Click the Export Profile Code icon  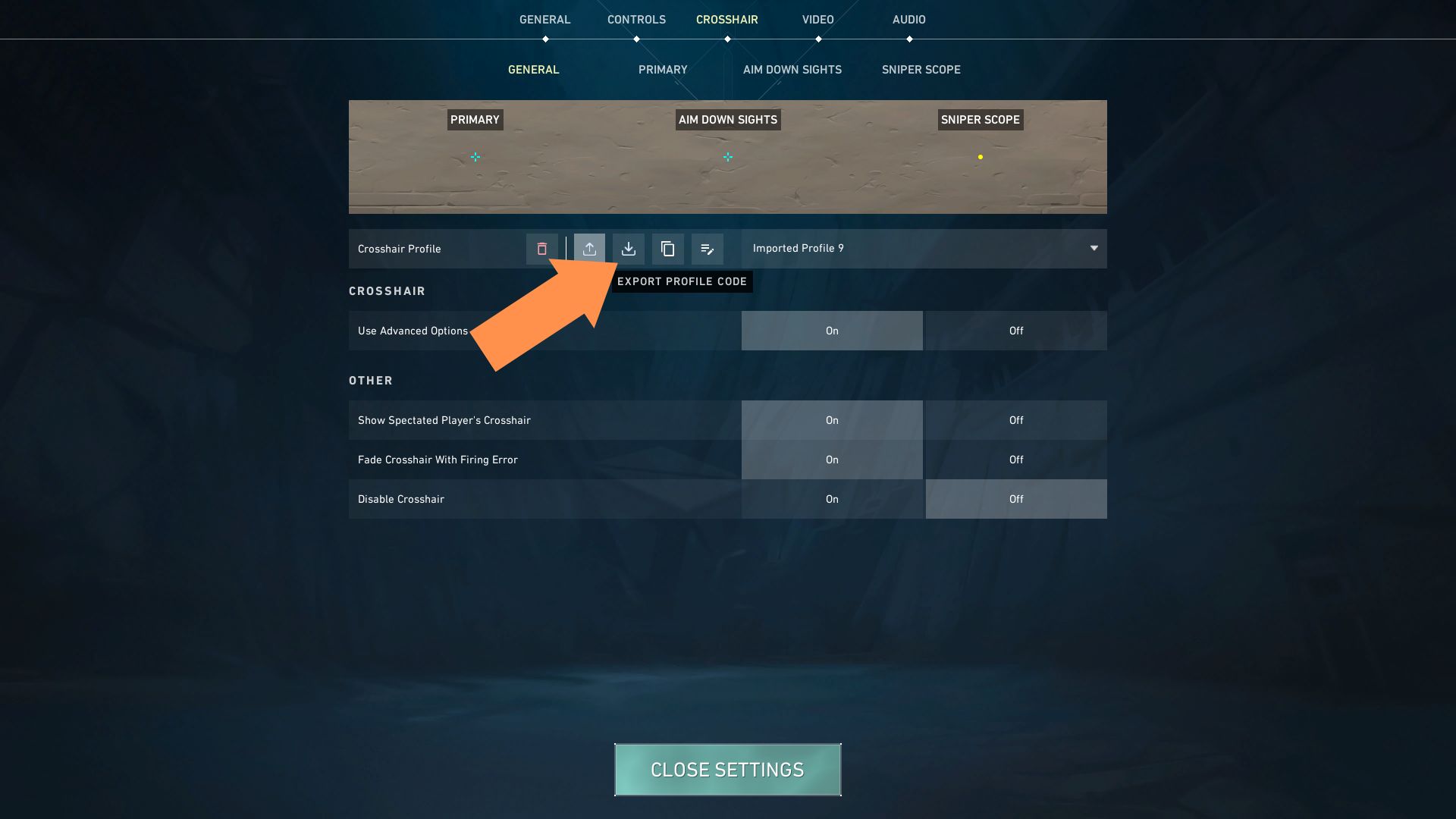tap(589, 248)
